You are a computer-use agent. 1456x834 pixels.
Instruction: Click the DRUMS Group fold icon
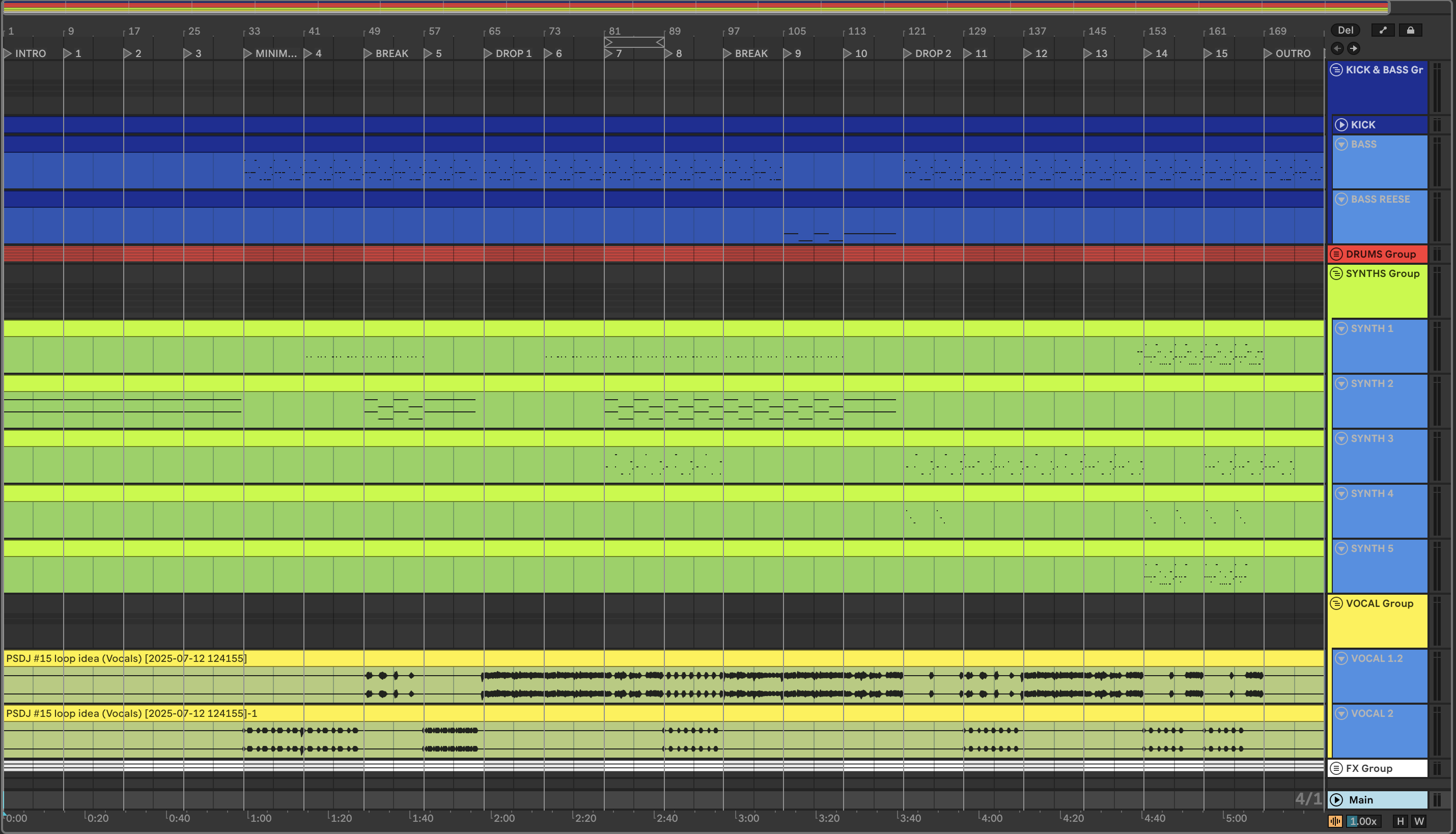(1336, 255)
